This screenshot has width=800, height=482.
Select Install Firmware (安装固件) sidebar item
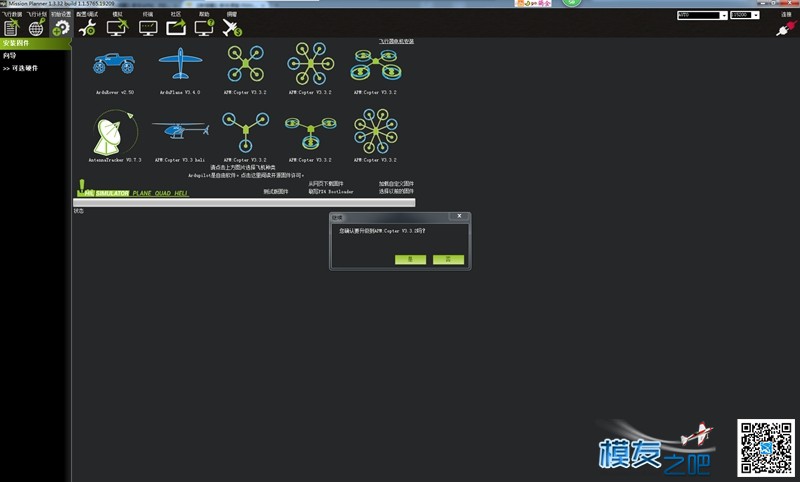coord(36,43)
